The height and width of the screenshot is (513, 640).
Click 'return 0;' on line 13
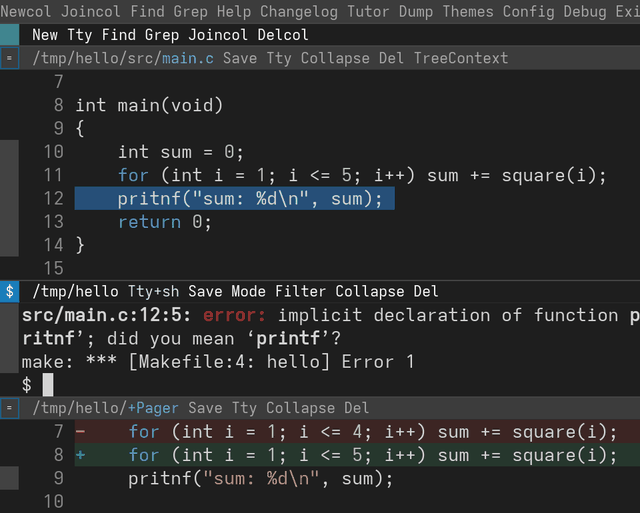click(164, 222)
